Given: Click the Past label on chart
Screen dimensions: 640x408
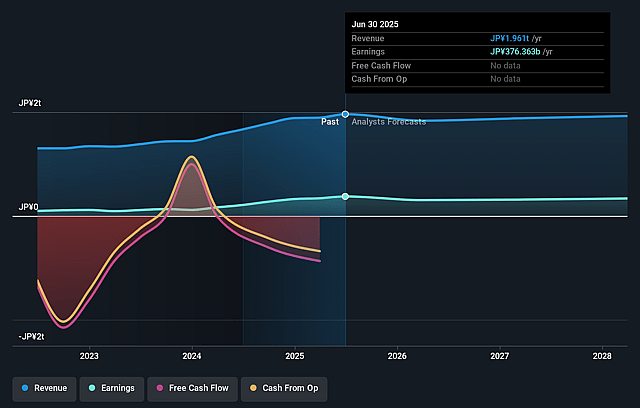Looking at the screenshot, I should point(330,122).
